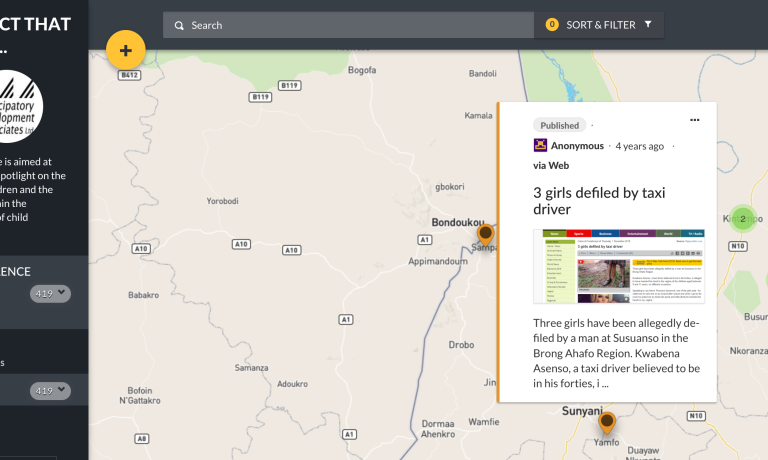Click the green cluster marker labeled 2
Image resolution: width=768 pixels, height=460 pixels.
pos(742,219)
